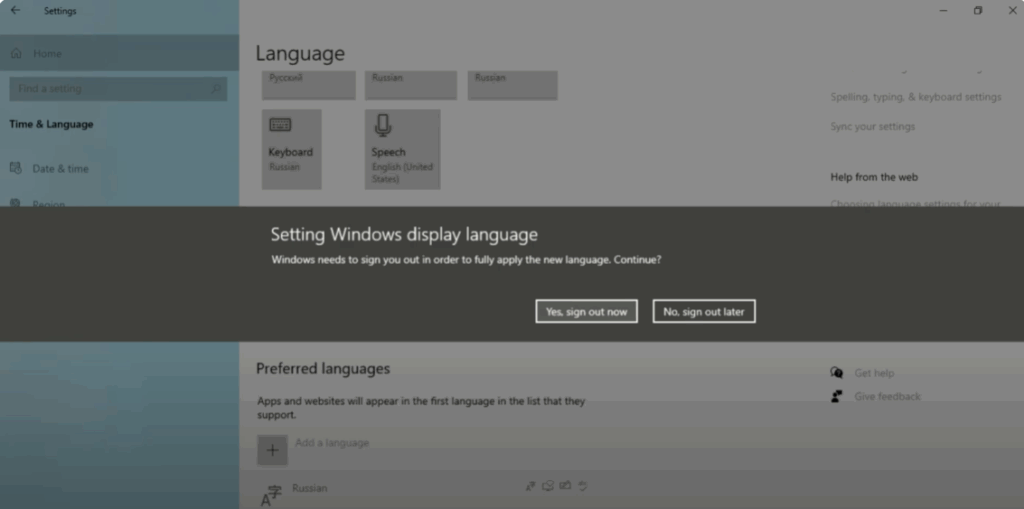
Task: Click the Add a language plus button
Action: point(272,450)
